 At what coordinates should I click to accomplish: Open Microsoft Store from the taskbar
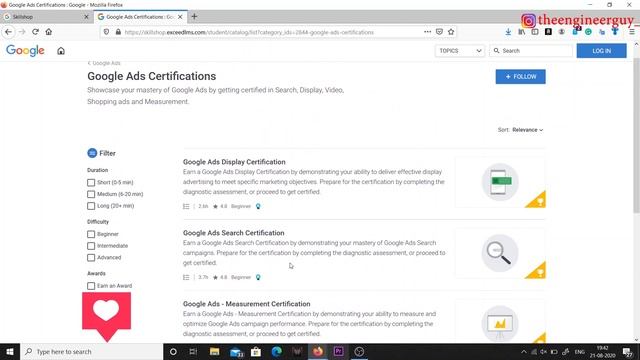[x=256, y=352]
